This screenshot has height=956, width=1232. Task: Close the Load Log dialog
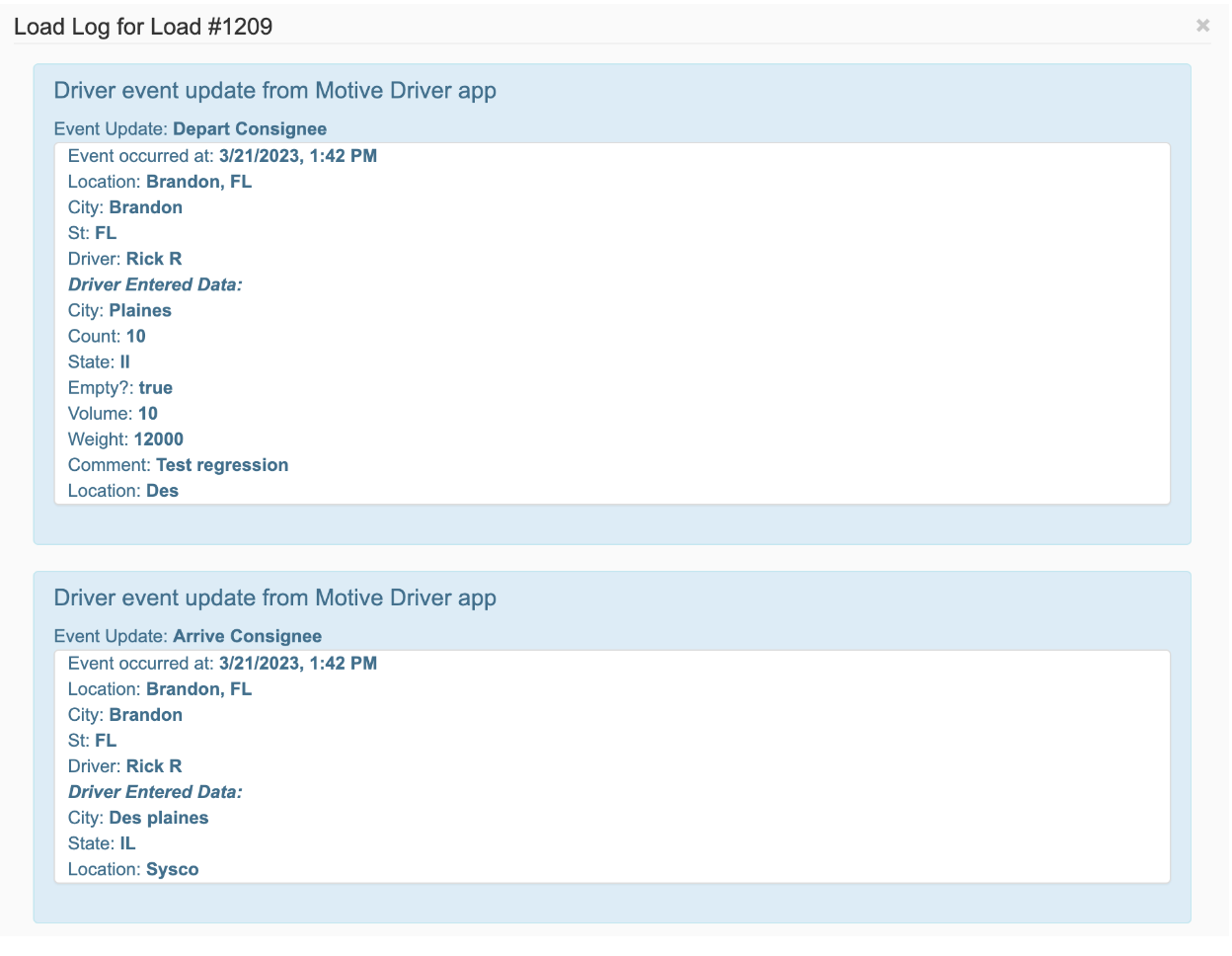(1202, 26)
